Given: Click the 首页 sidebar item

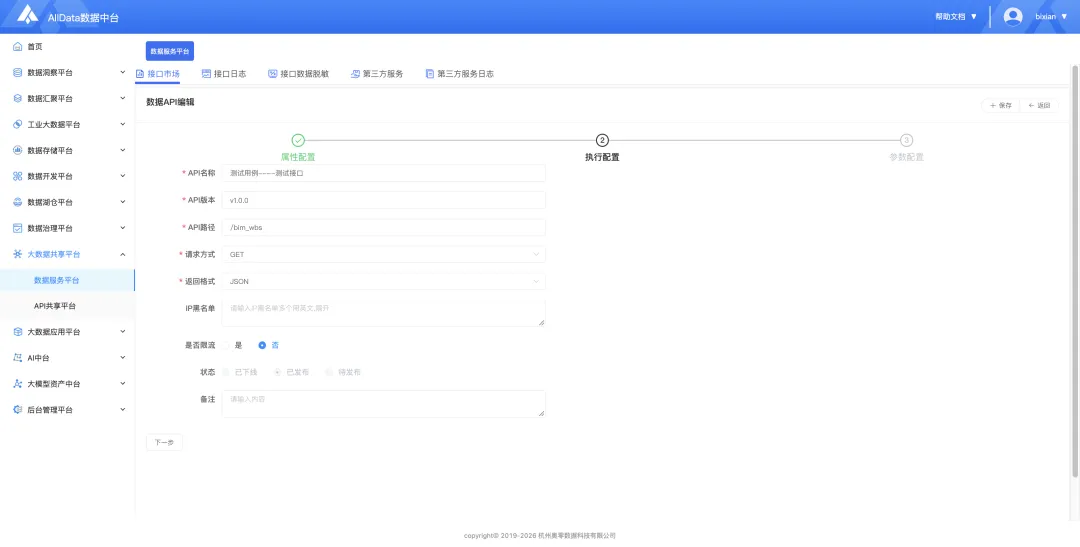Looking at the screenshot, I should [x=68, y=47].
